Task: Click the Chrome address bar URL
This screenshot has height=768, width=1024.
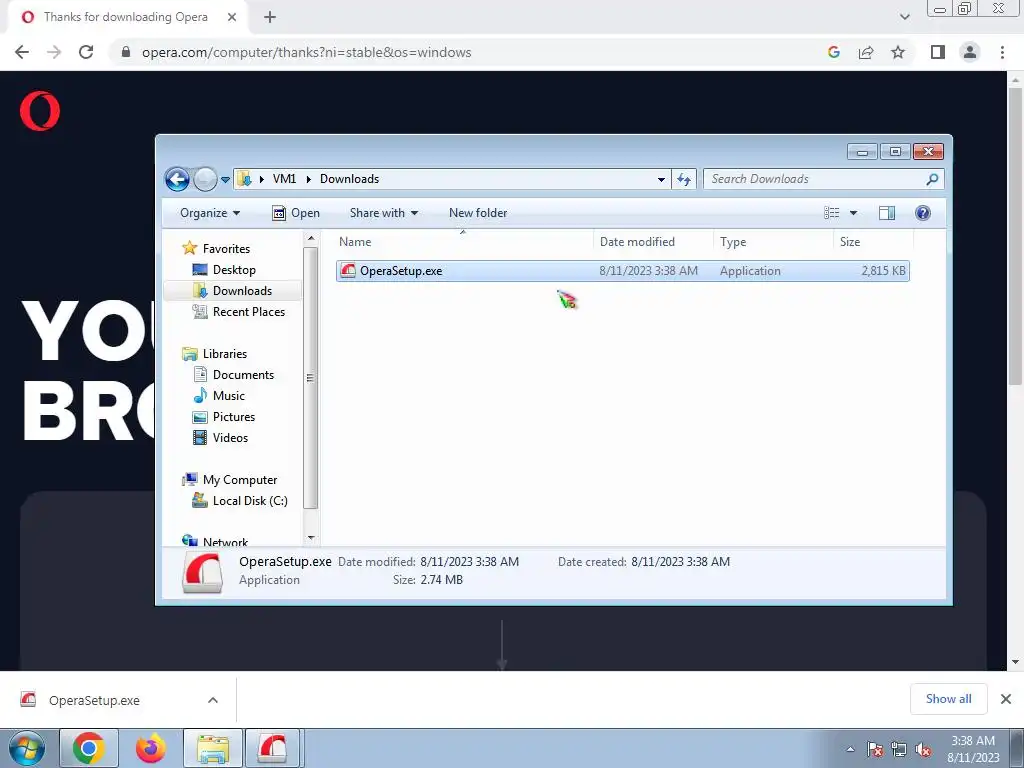Action: (x=306, y=52)
